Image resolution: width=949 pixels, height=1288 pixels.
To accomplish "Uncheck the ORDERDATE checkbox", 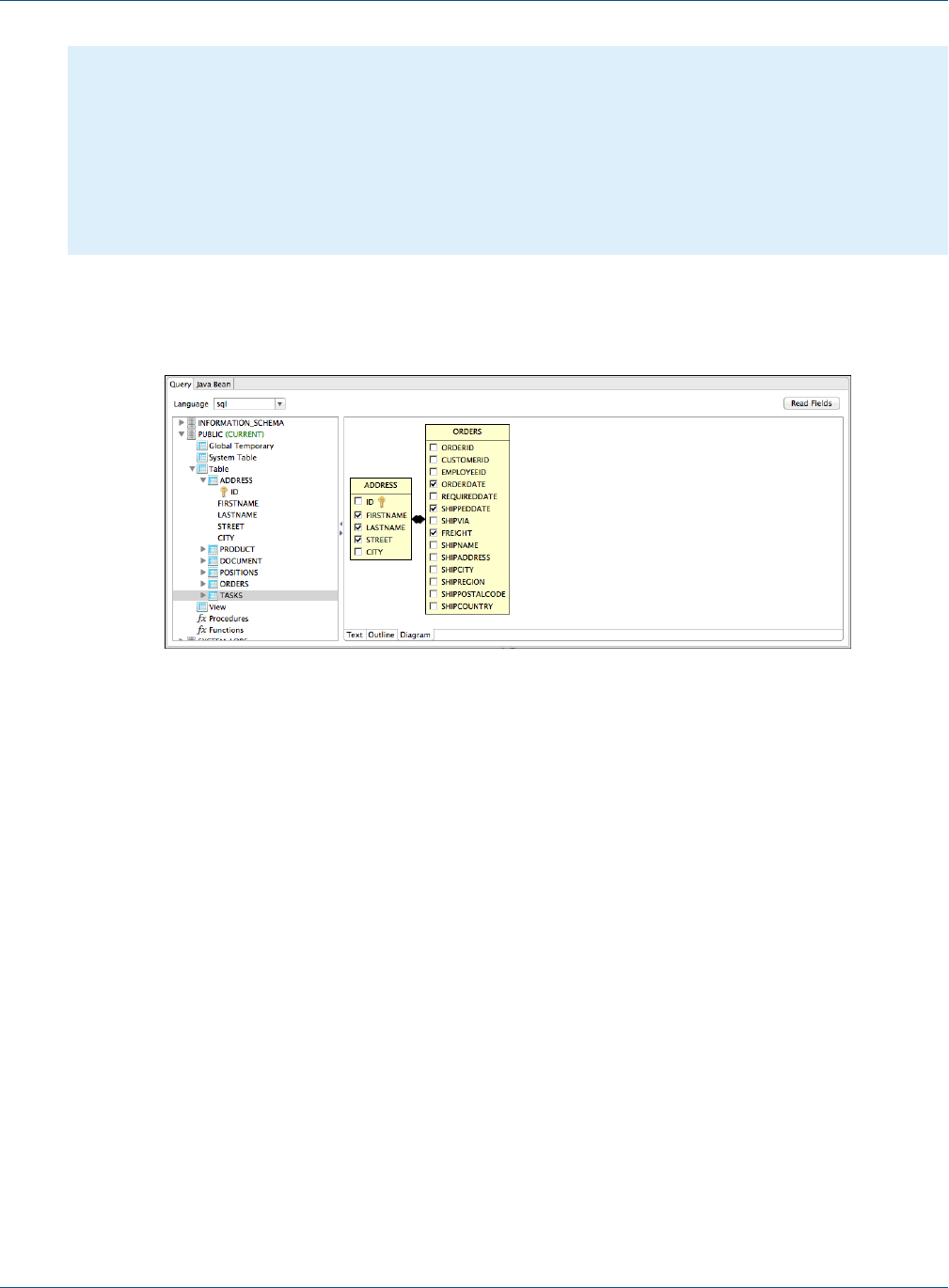I will click(434, 484).
